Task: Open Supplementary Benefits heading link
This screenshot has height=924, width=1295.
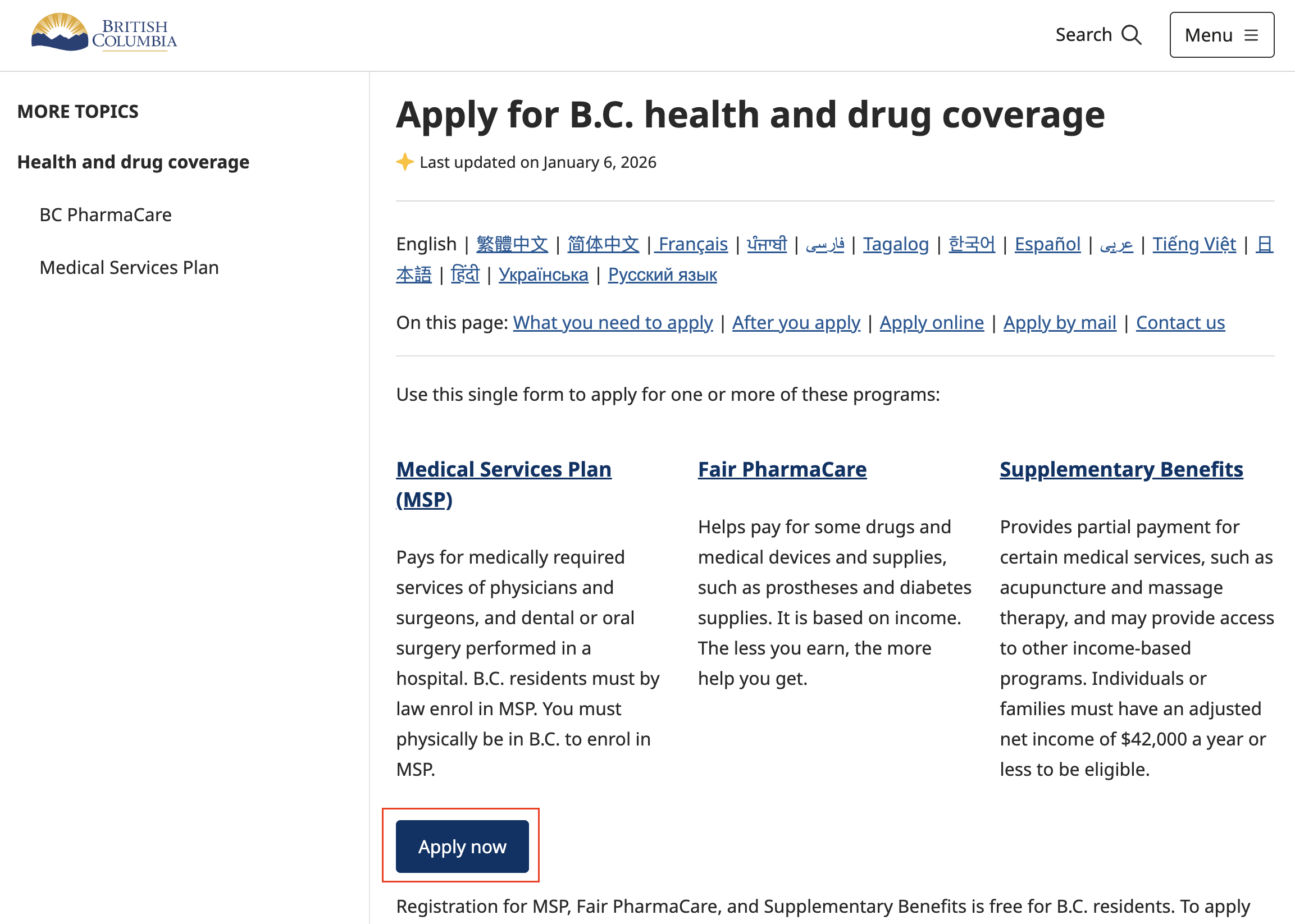Action: click(x=1121, y=469)
